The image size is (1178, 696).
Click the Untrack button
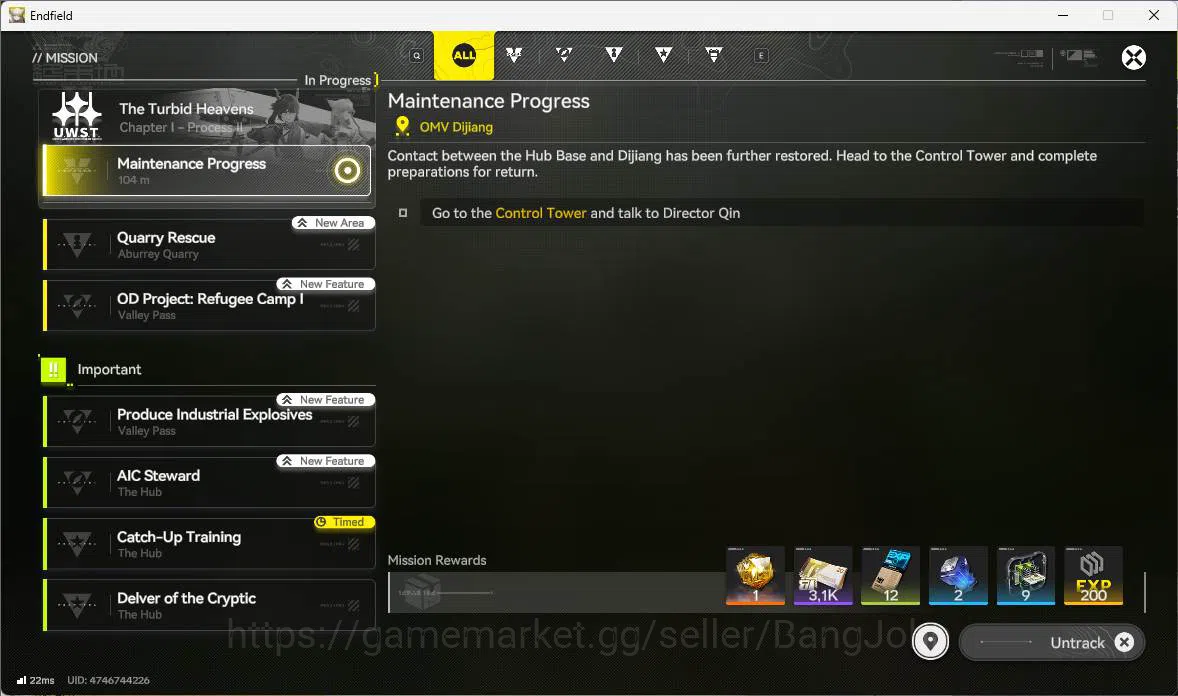coord(1052,643)
